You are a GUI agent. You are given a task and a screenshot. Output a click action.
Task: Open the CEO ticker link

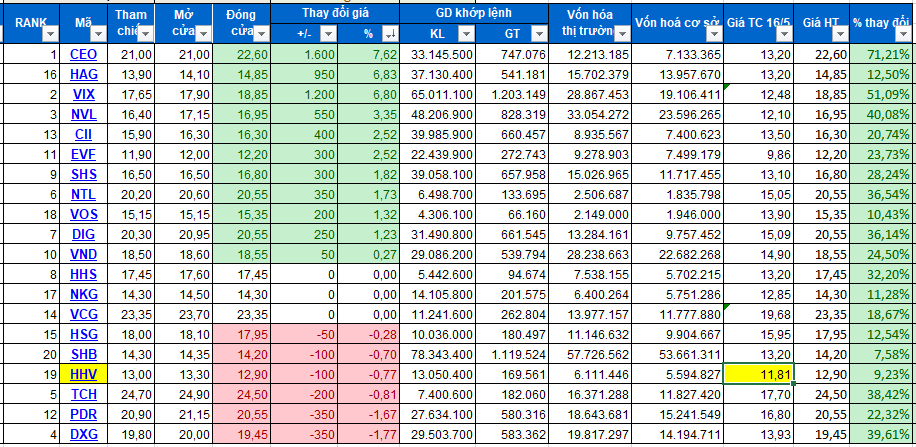84,55
